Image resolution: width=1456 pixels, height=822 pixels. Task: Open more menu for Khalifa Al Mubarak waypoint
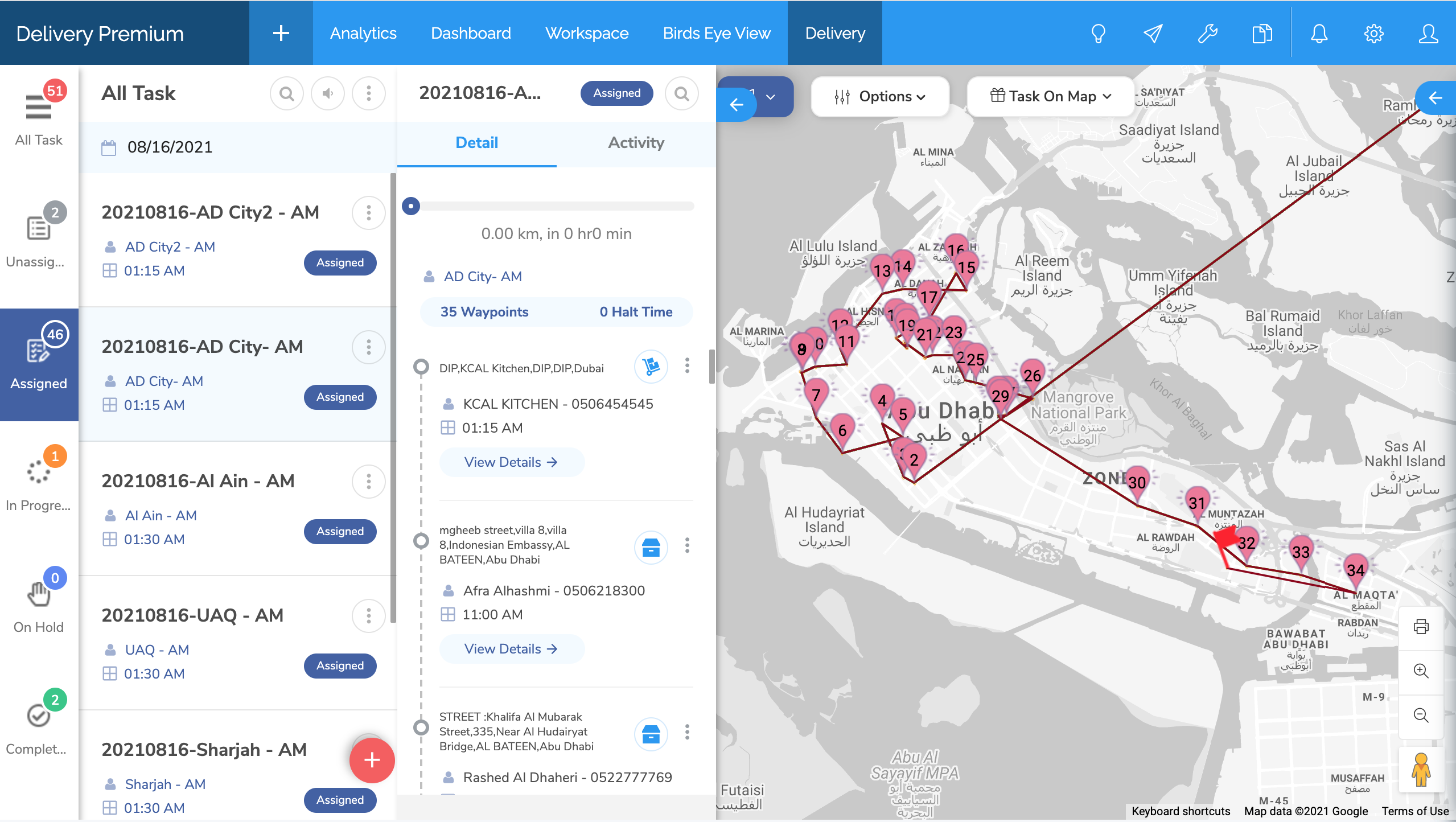[x=687, y=732]
